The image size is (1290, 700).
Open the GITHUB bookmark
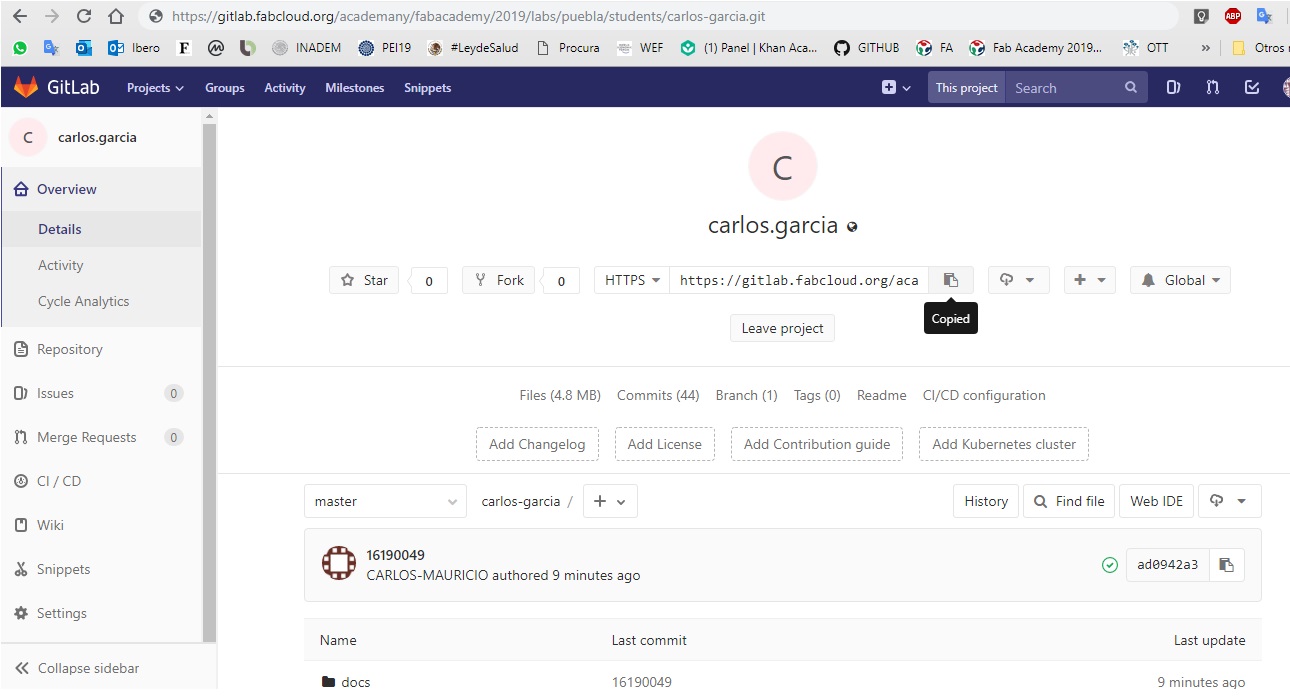point(867,47)
